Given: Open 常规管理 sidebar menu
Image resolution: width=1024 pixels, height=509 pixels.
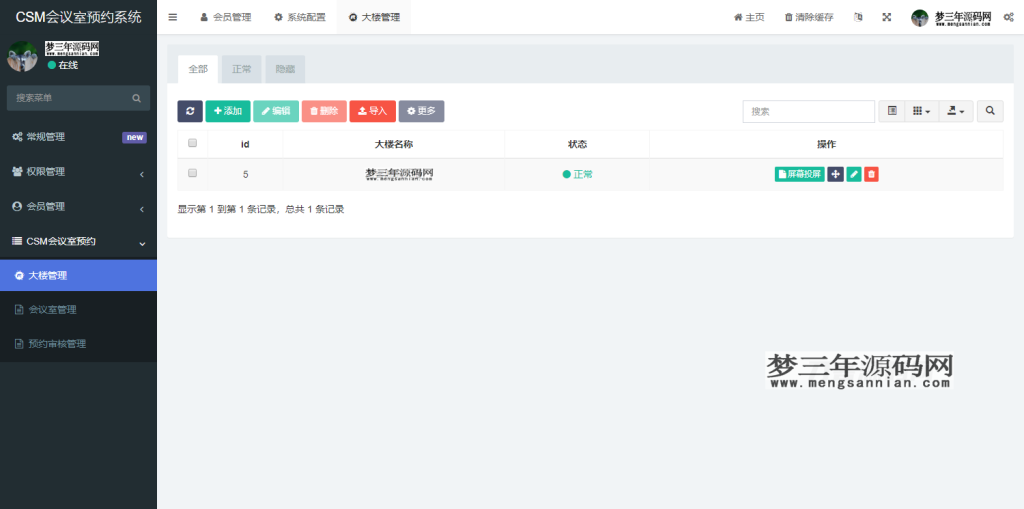Looking at the screenshot, I should coord(78,137).
